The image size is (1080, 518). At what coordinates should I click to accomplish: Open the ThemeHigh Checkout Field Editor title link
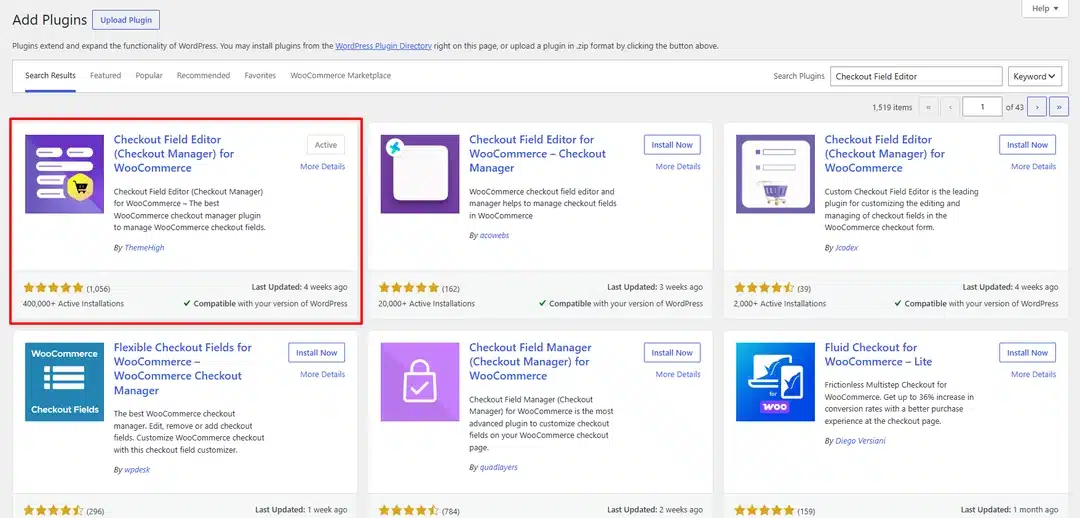(174, 154)
